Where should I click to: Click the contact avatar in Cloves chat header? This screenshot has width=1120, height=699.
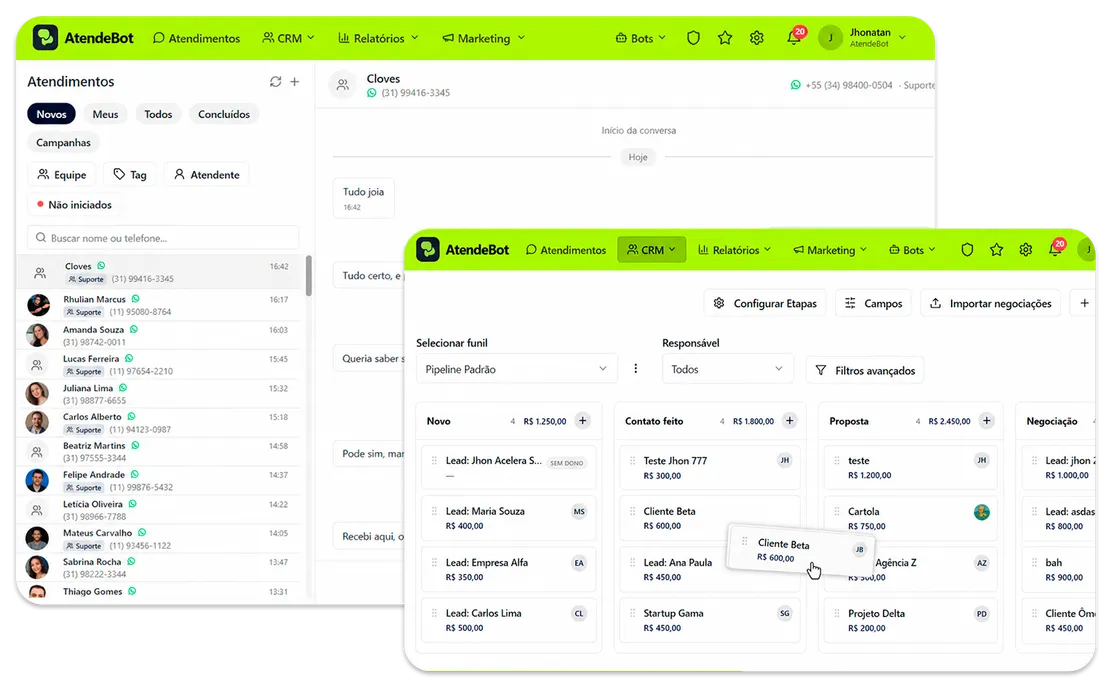click(343, 85)
